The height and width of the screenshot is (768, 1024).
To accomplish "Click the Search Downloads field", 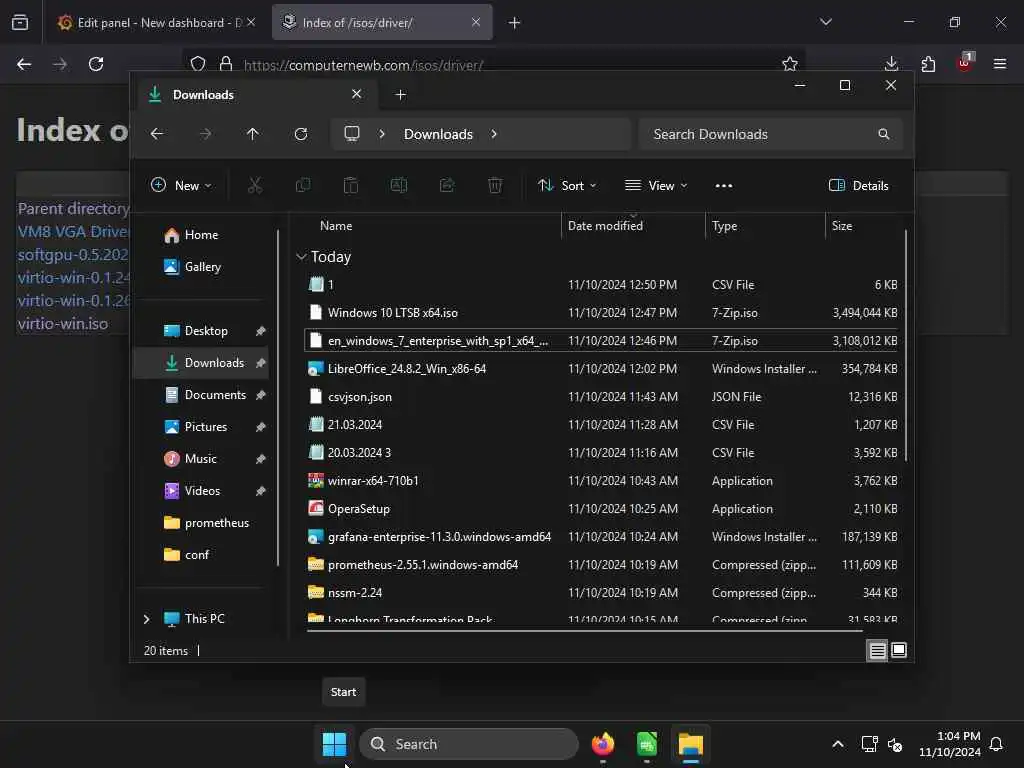I will click(771, 134).
